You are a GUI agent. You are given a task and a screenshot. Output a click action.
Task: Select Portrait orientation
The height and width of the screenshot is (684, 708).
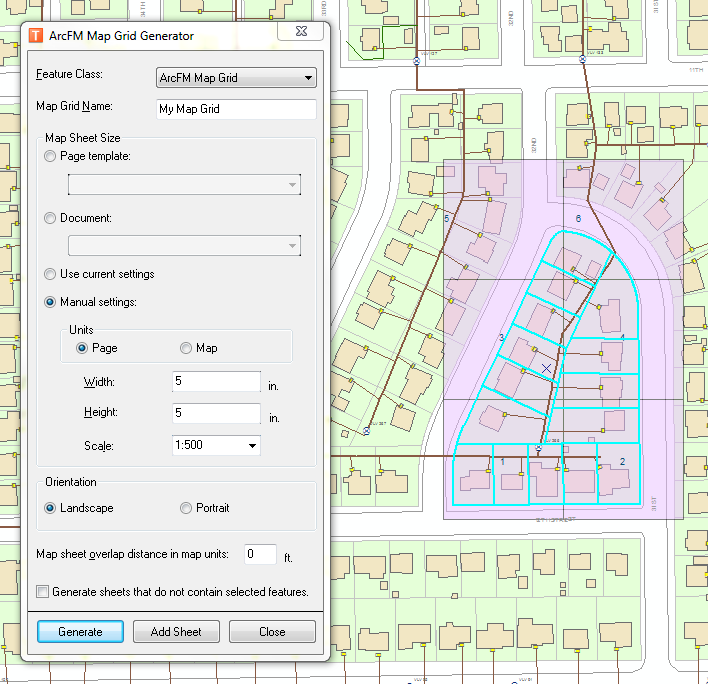pos(186,508)
